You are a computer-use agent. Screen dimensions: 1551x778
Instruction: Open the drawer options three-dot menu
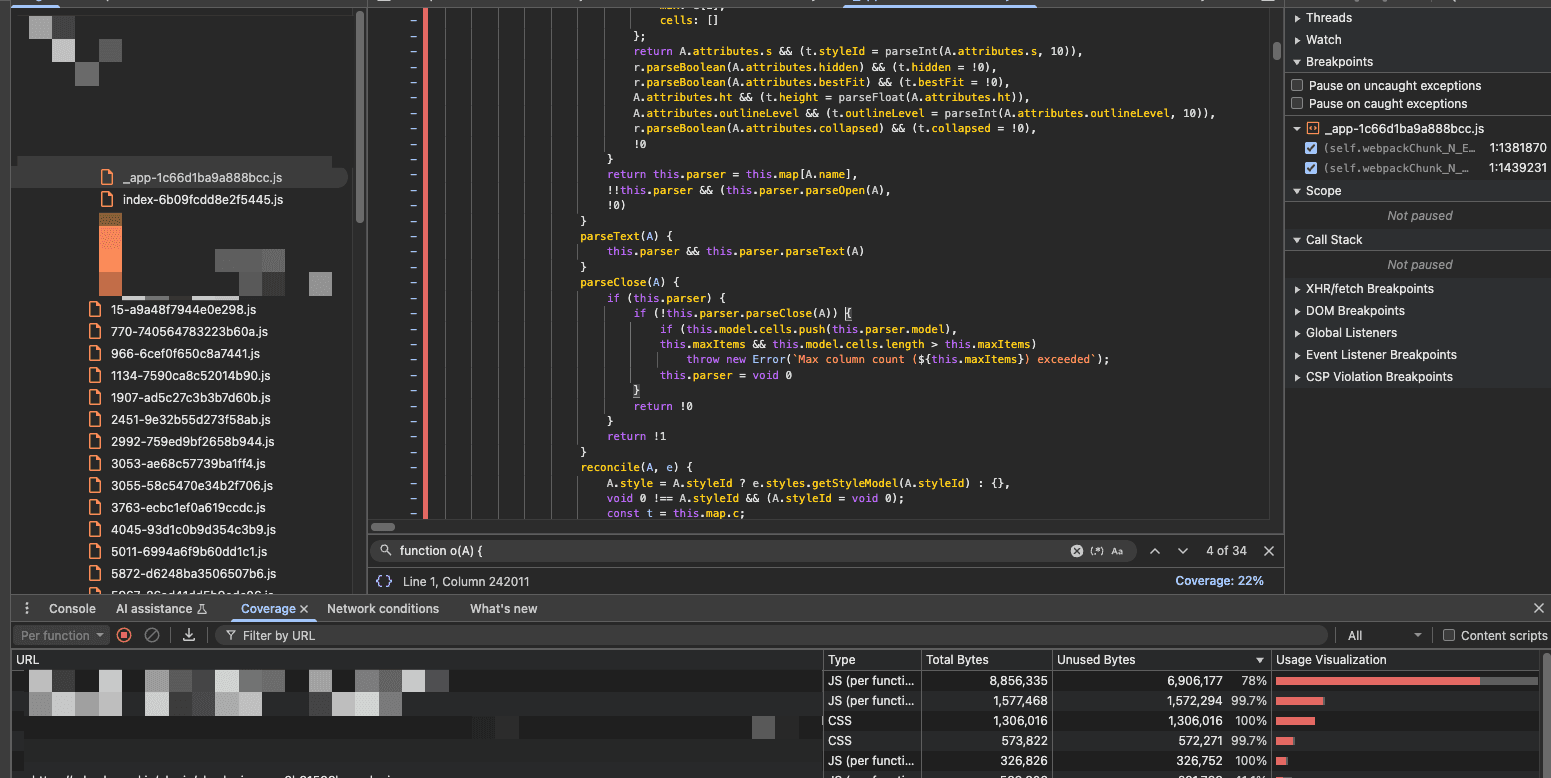(x=25, y=608)
